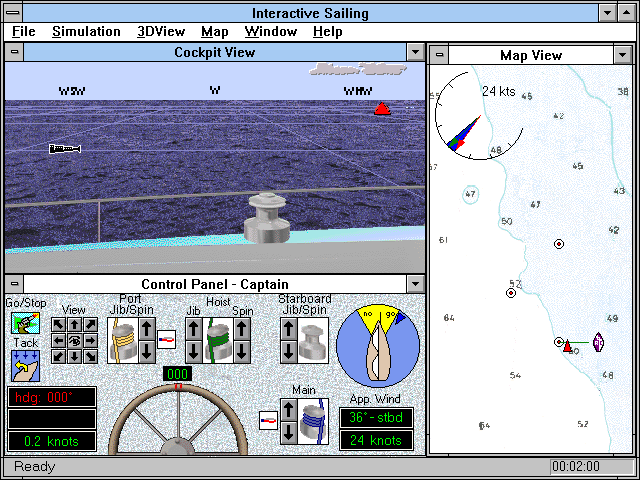
Task: Click the no-go apparent wind boat indicator
Action: tap(378, 345)
